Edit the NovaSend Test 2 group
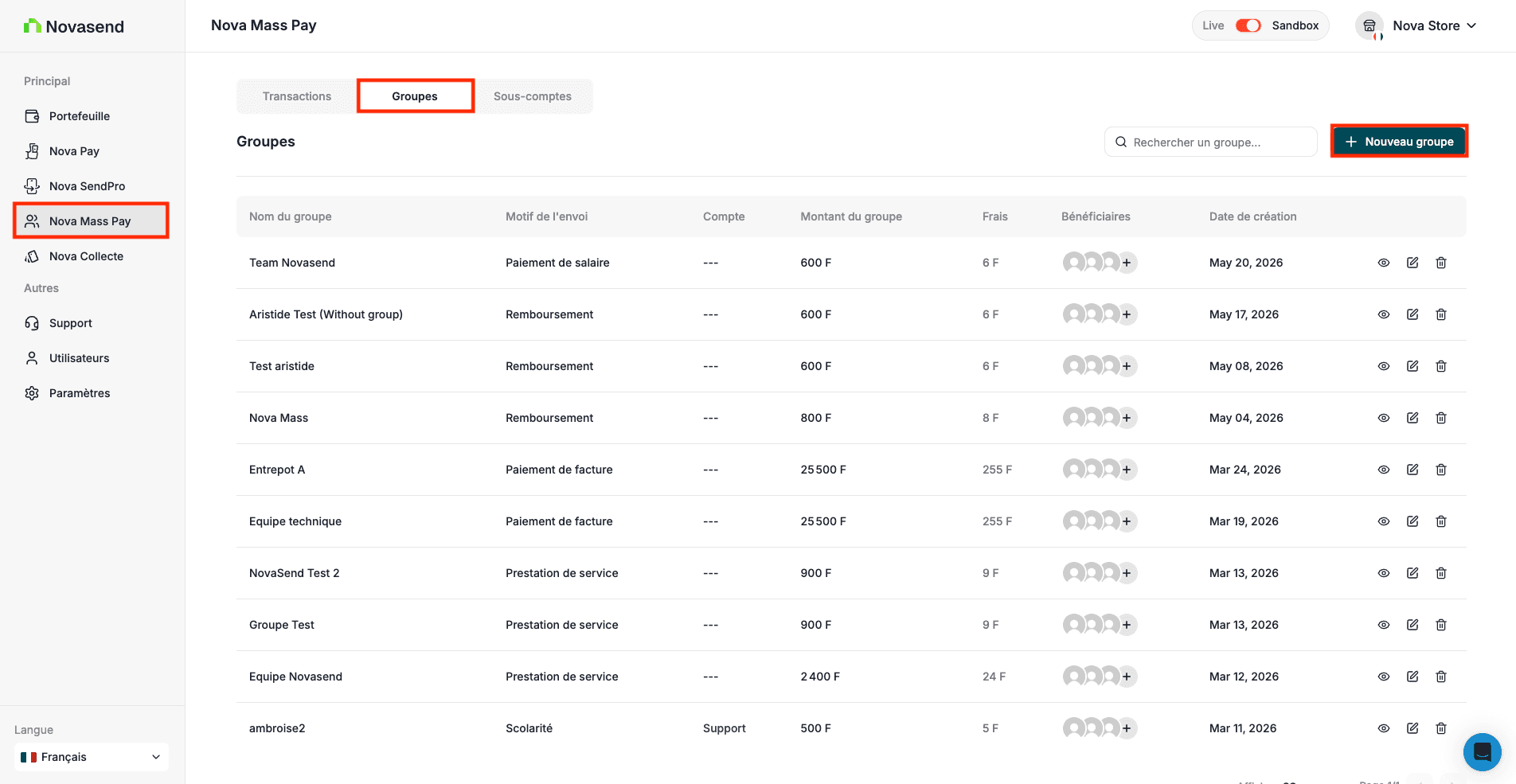The height and width of the screenshot is (784, 1516). (x=1412, y=573)
